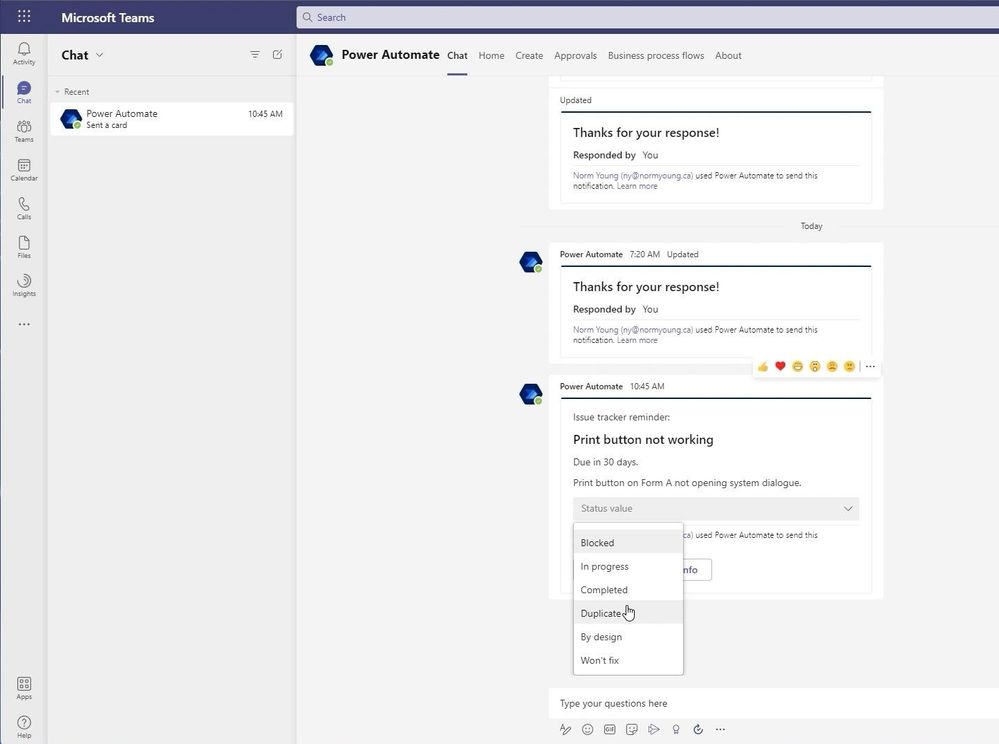Choose Blocked from status list
Image resolution: width=999 pixels, height=744 pixels.
click(x=628, y=543)
